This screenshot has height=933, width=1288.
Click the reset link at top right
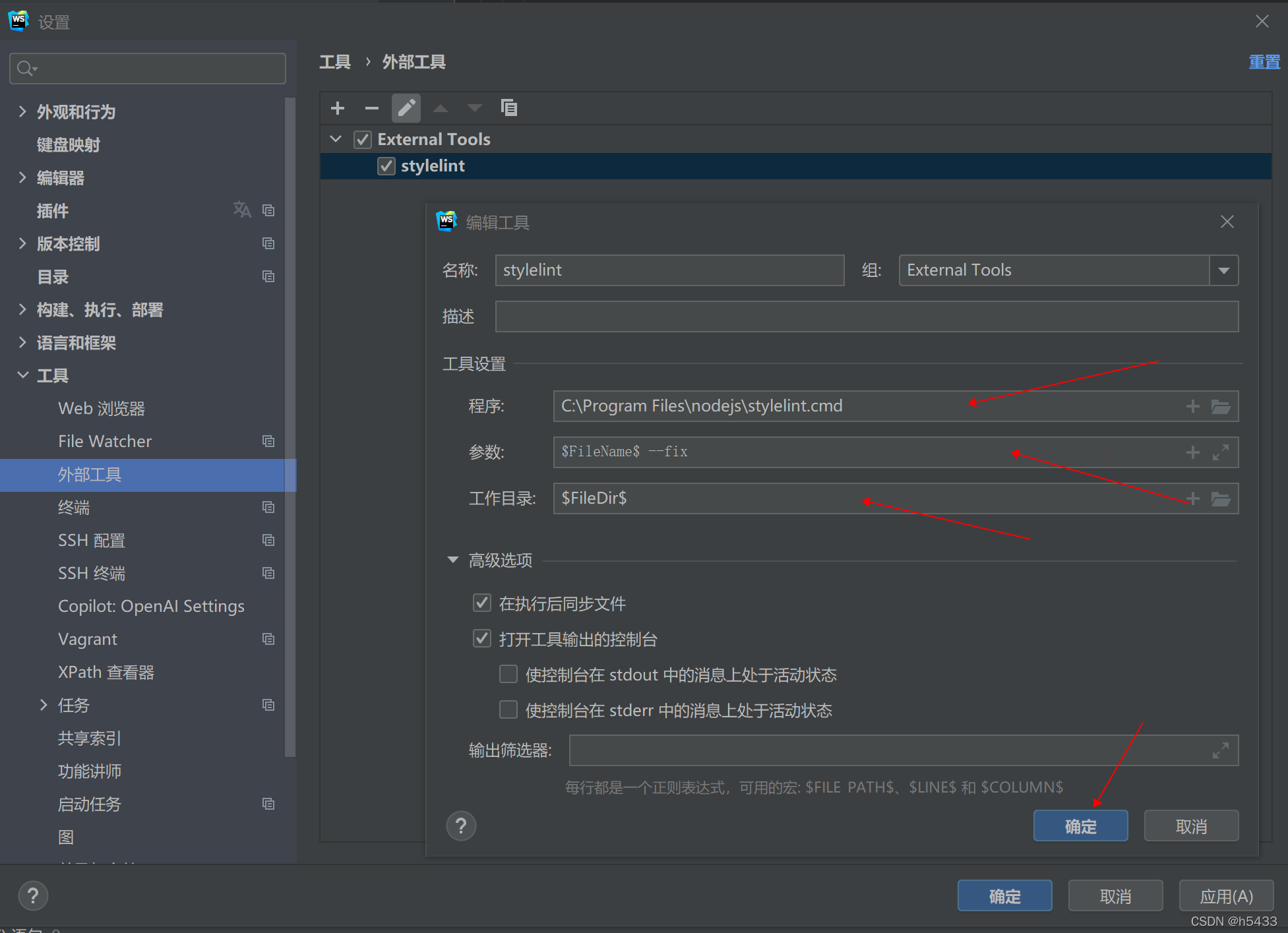pos(1264,62)
